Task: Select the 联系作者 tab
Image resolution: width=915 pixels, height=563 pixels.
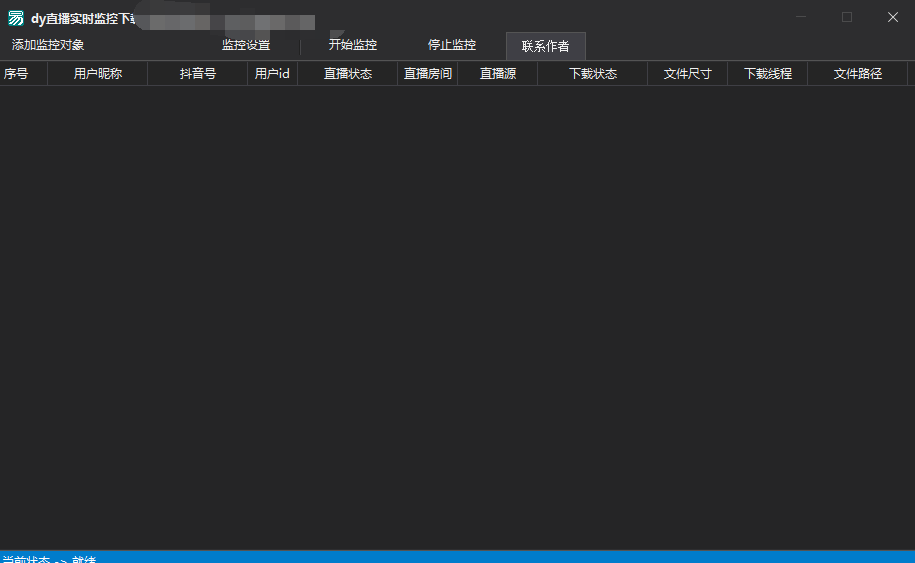Action: (x=545, y=46)
